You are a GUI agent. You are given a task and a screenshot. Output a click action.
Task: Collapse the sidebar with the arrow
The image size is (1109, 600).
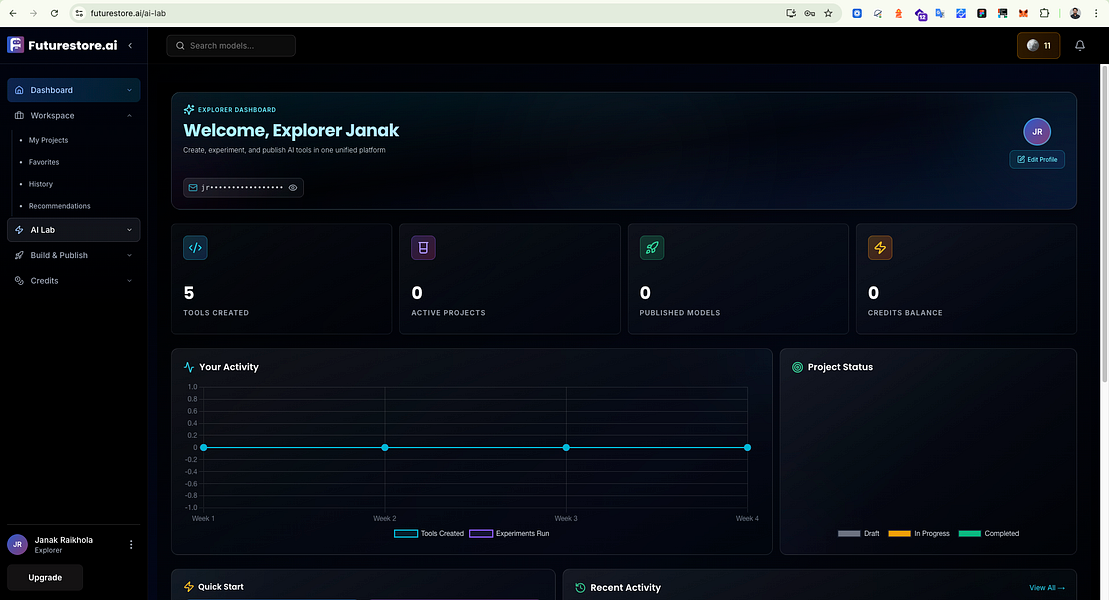pyautogui.click(x=130, y=45)
